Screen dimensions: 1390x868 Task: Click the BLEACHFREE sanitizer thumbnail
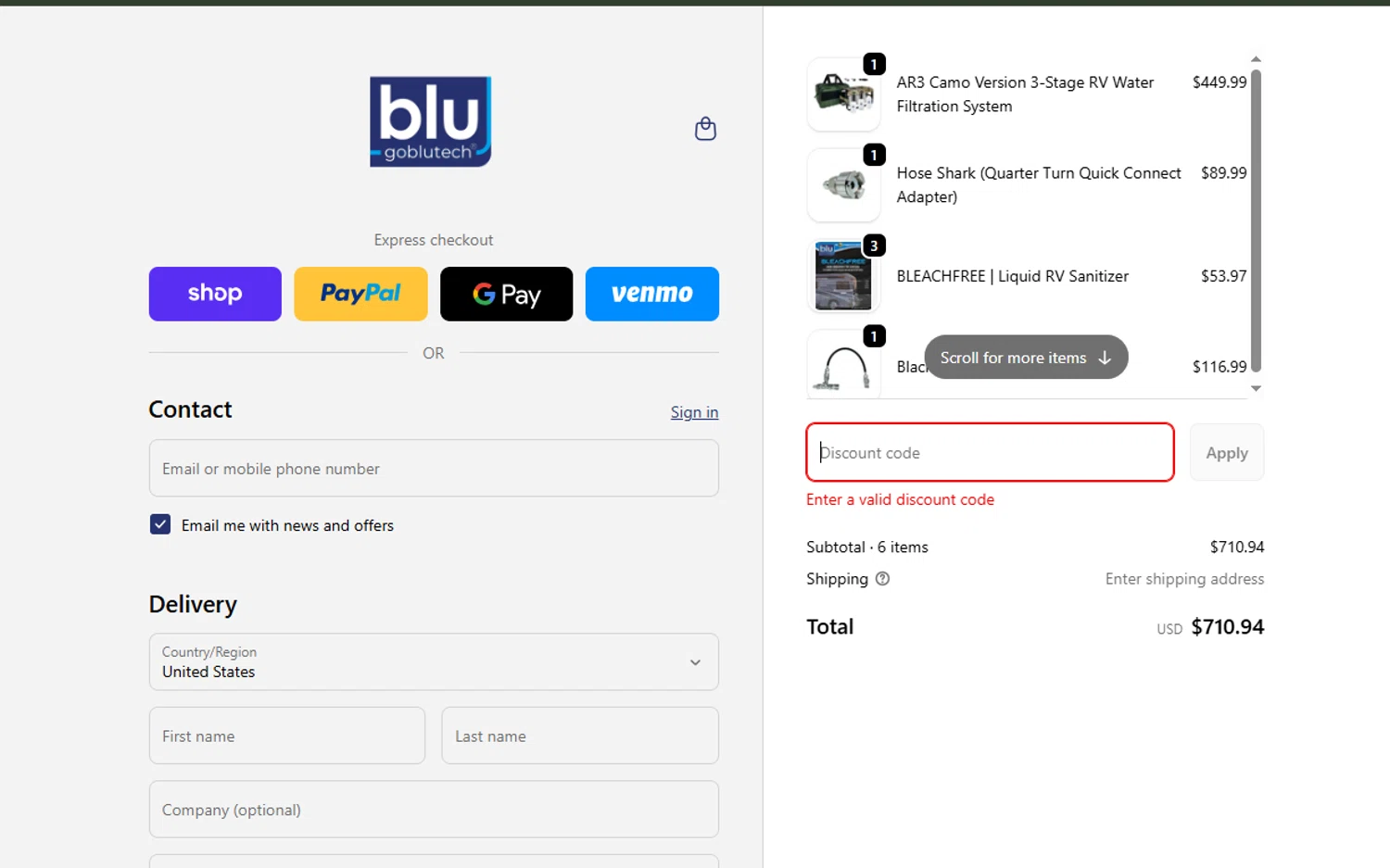click(x=843, y=275)
